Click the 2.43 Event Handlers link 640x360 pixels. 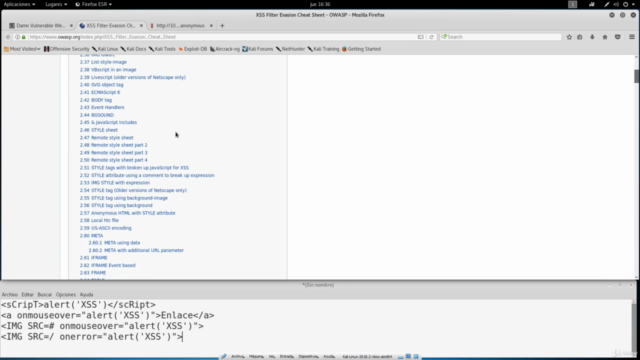102,107
